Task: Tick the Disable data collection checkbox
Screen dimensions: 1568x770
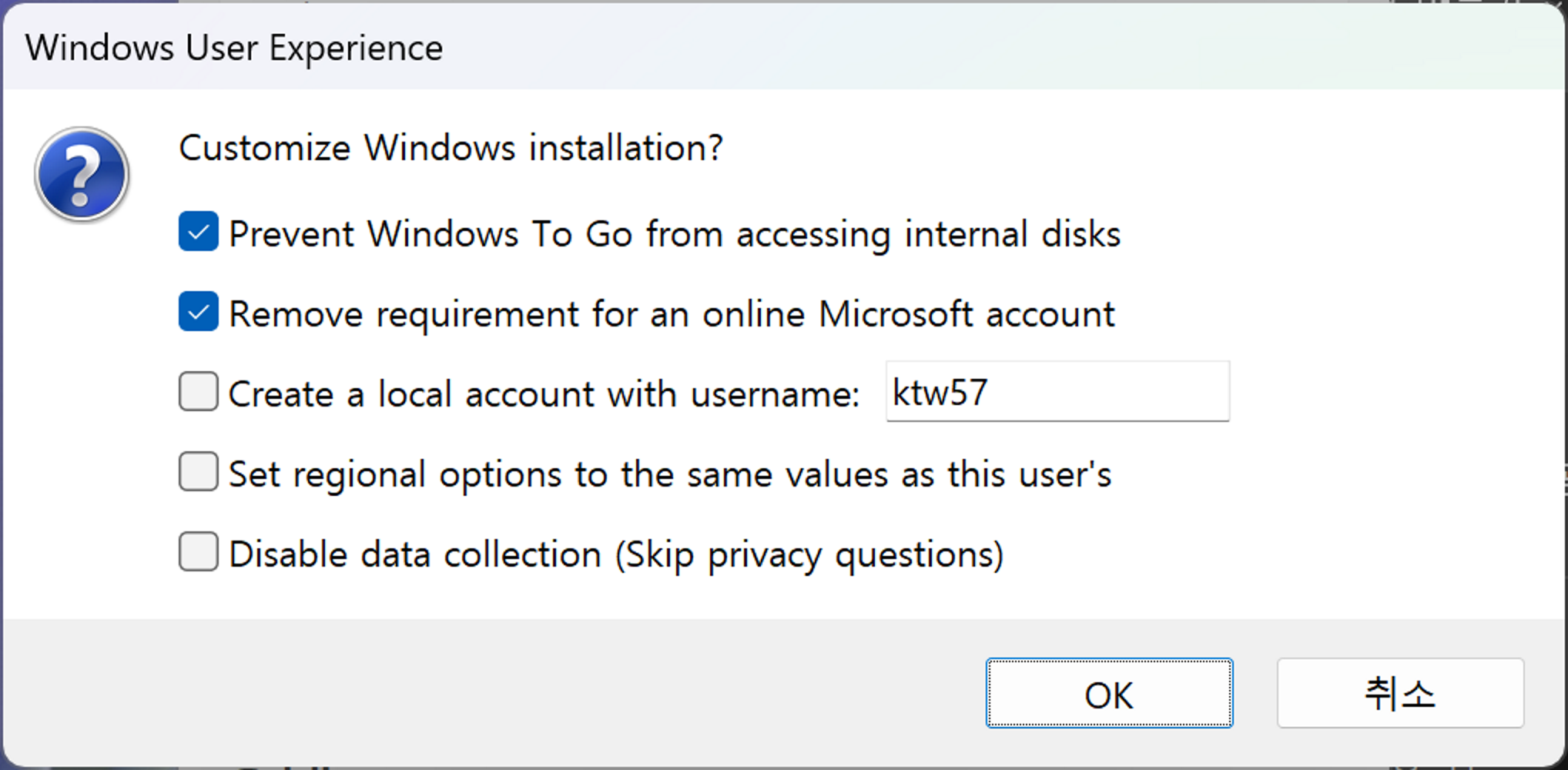Action: pyautogui.click(x=198, y=552)
